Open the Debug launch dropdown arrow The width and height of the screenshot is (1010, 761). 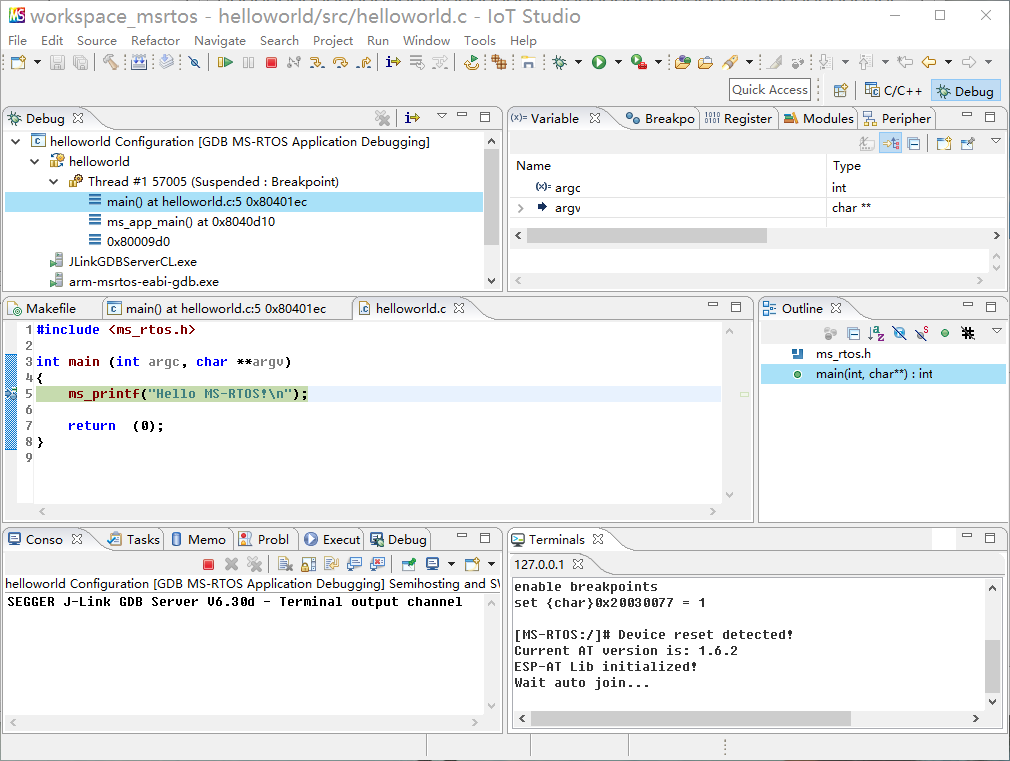[578, 63]
